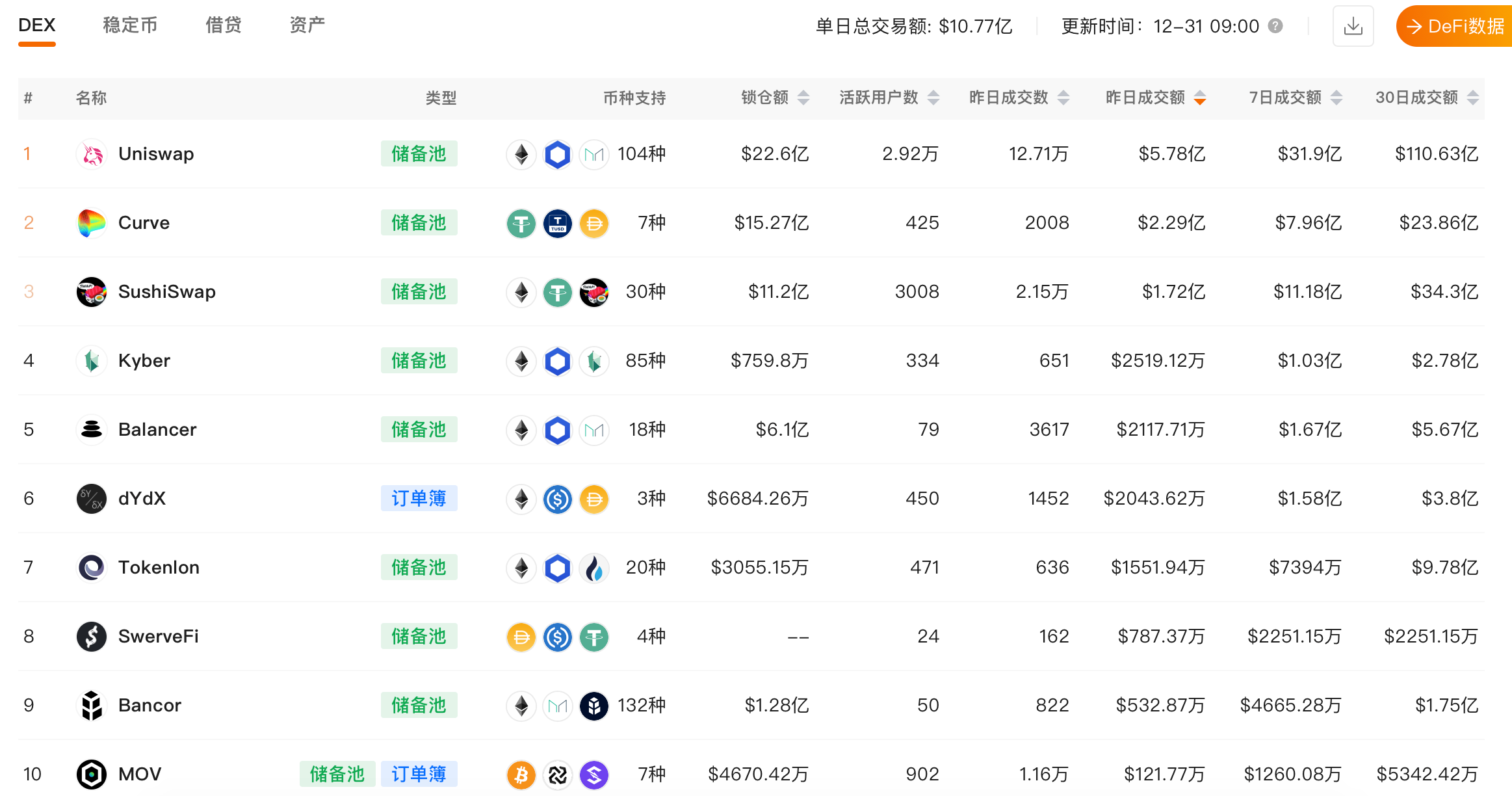
Task: Click the 币种支持 column header
Action: pyautogui.click(x=634, y=98)
